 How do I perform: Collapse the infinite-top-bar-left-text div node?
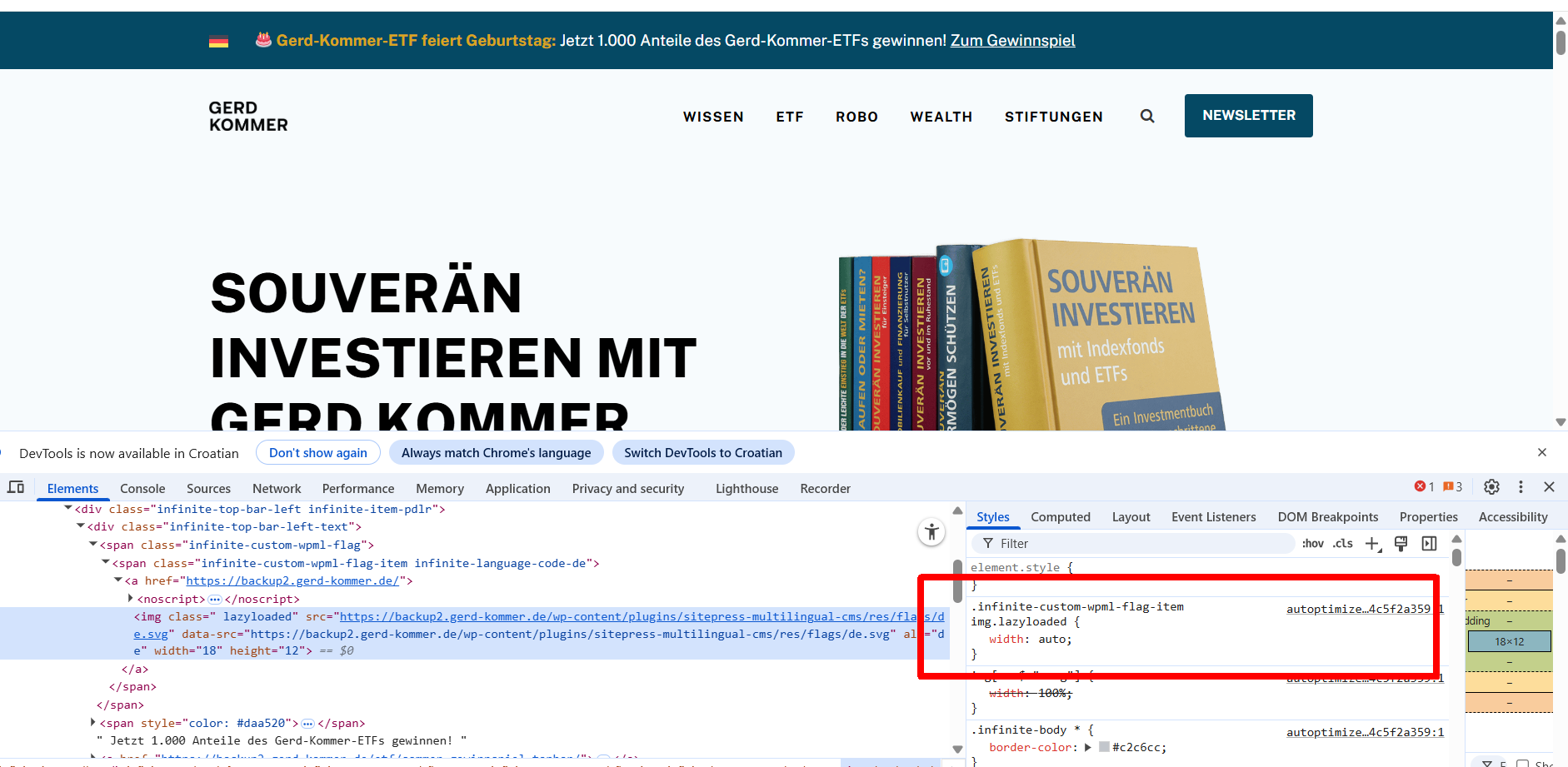coord(81,526)
